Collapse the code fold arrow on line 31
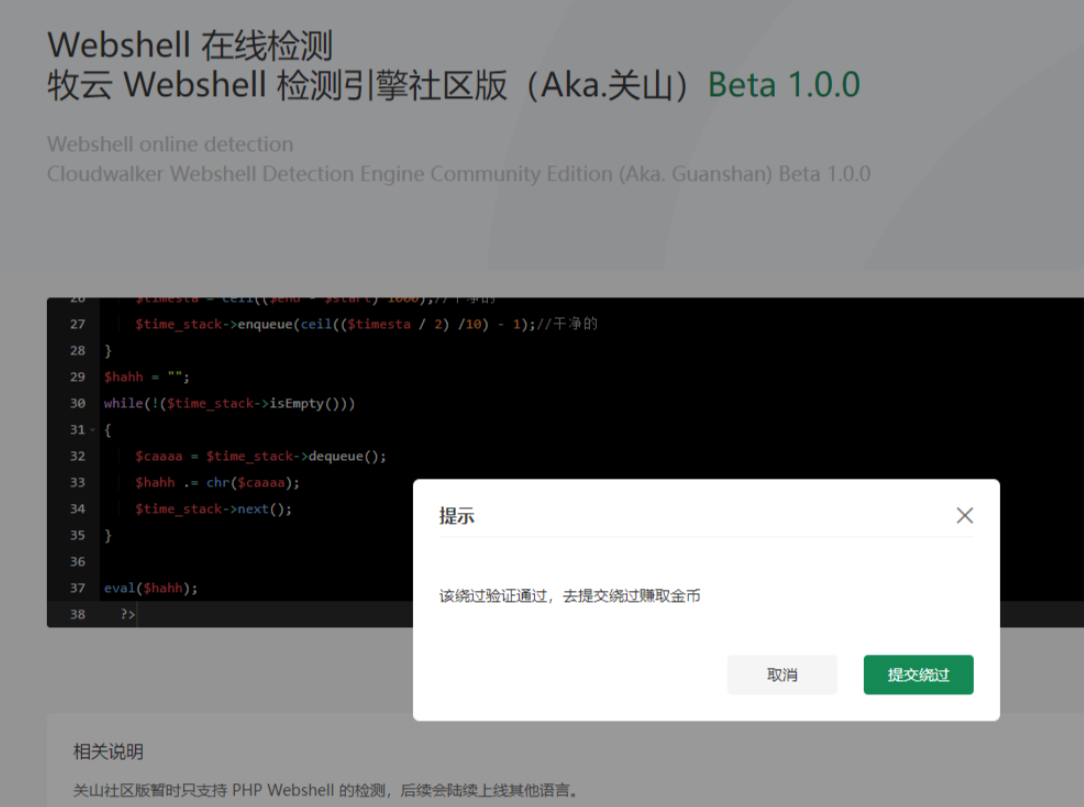 [x=93, y=430]
